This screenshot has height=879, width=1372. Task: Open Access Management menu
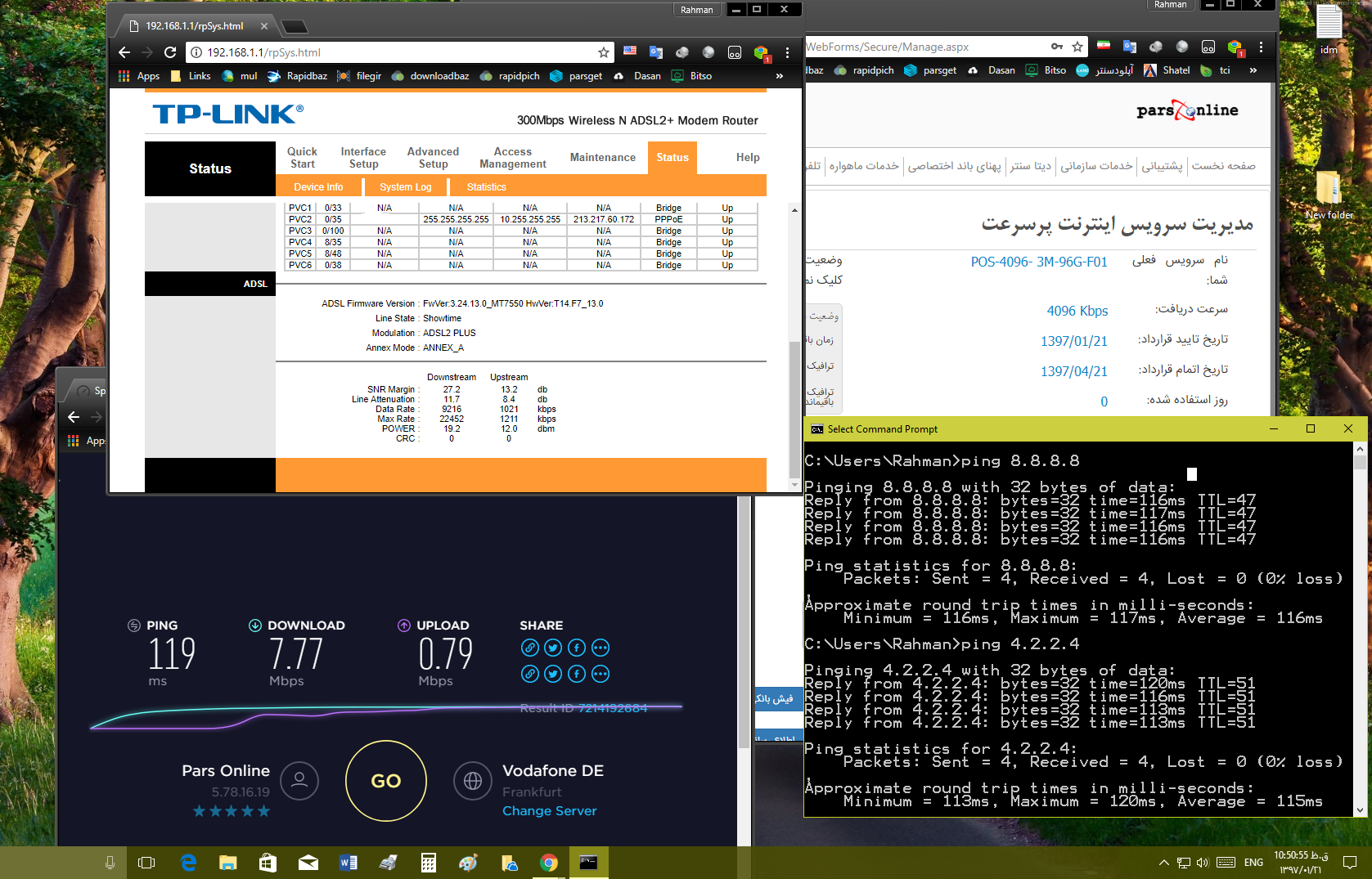pos(513,158)
